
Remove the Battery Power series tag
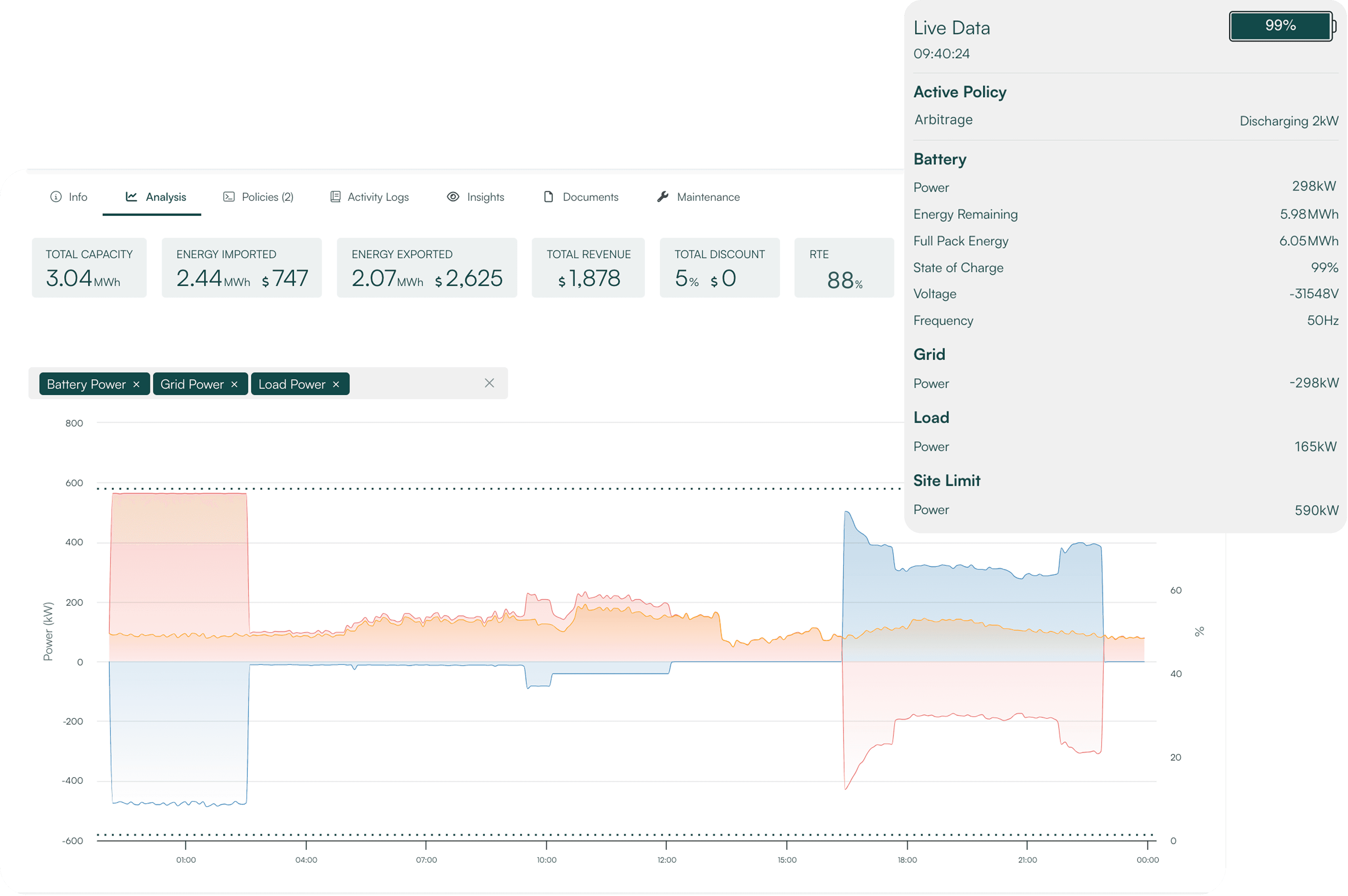pyautogui.click(x=137, y=384)
